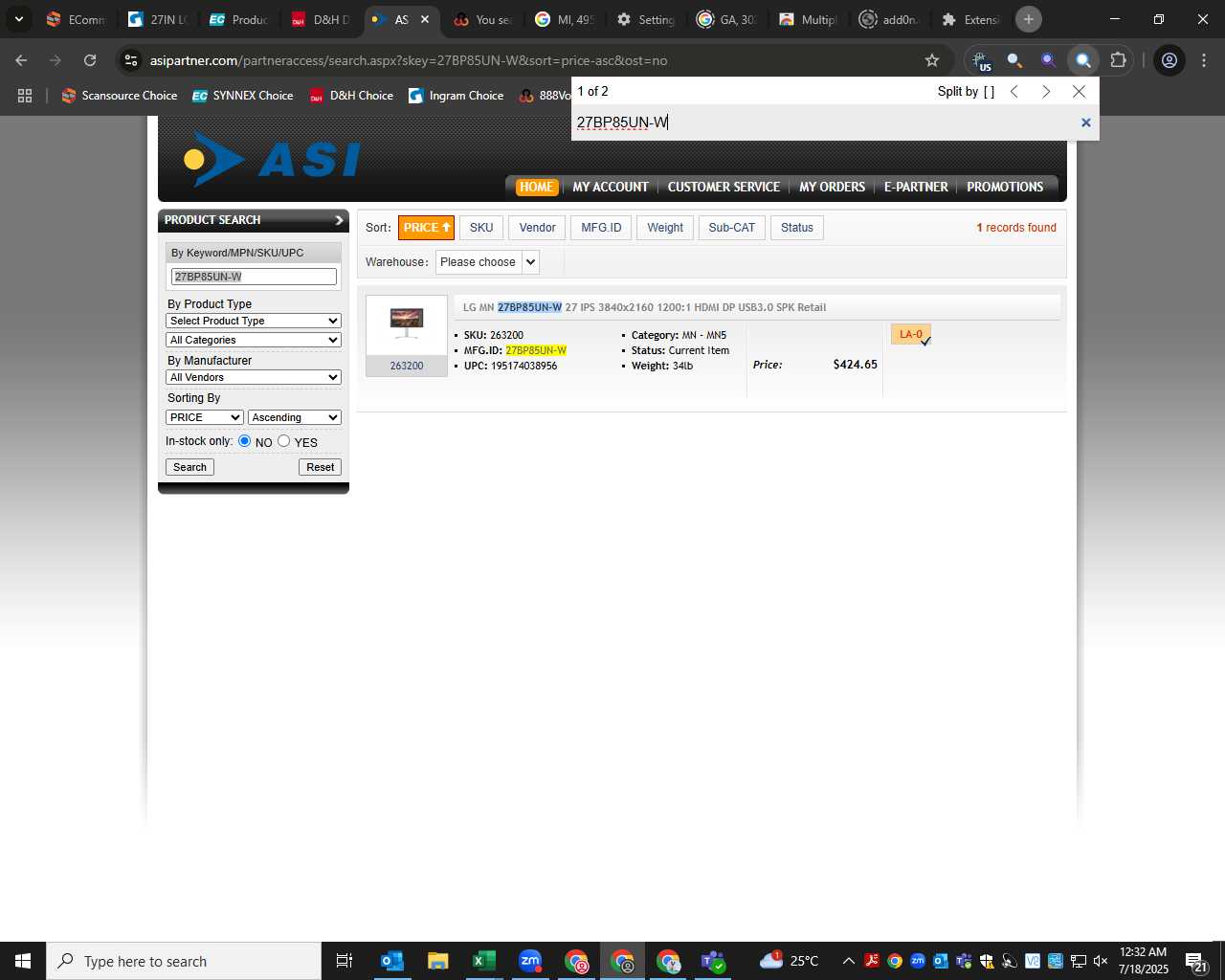This screenshot has width=1225, height=980.
Task: Open File Explorer from the taskbar
Action: tap(437, 961)
